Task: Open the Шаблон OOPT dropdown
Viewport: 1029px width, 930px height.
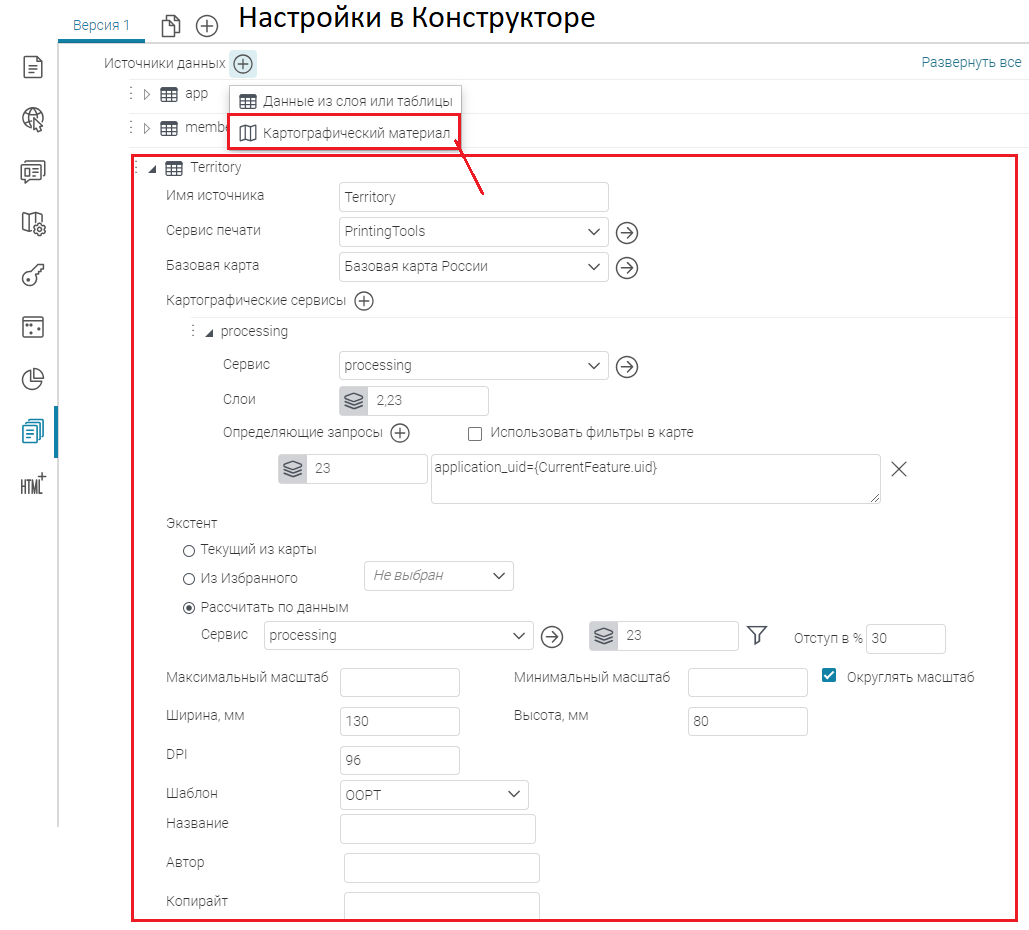Action: pyautogui.click(x=434, y=794)
